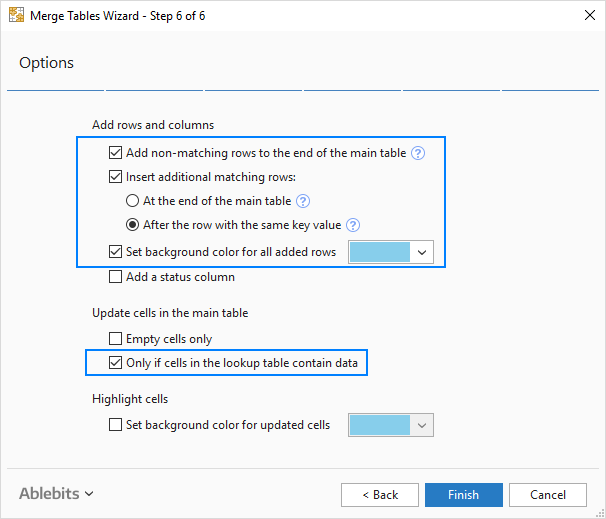Open added rows color dropdown arrow
The image size is (606, 519).
422,252
